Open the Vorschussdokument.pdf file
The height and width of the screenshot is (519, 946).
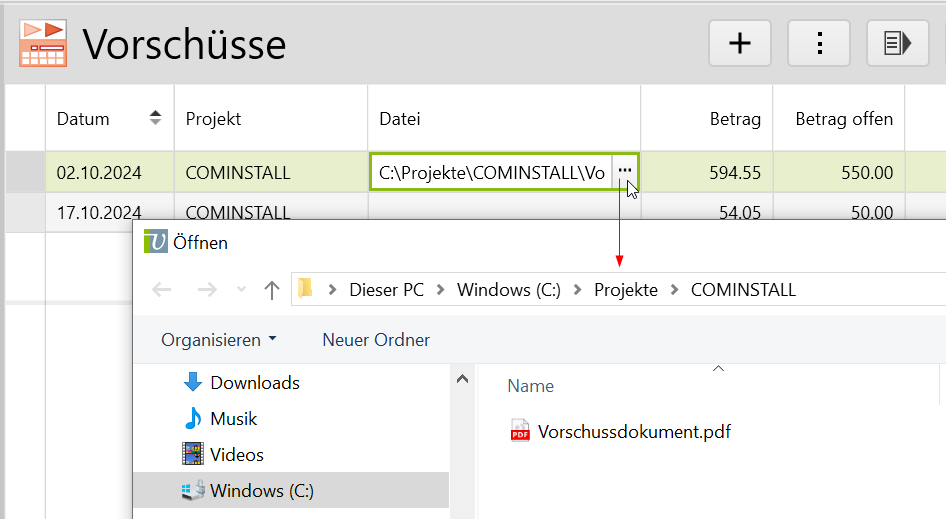pos(633,432)
